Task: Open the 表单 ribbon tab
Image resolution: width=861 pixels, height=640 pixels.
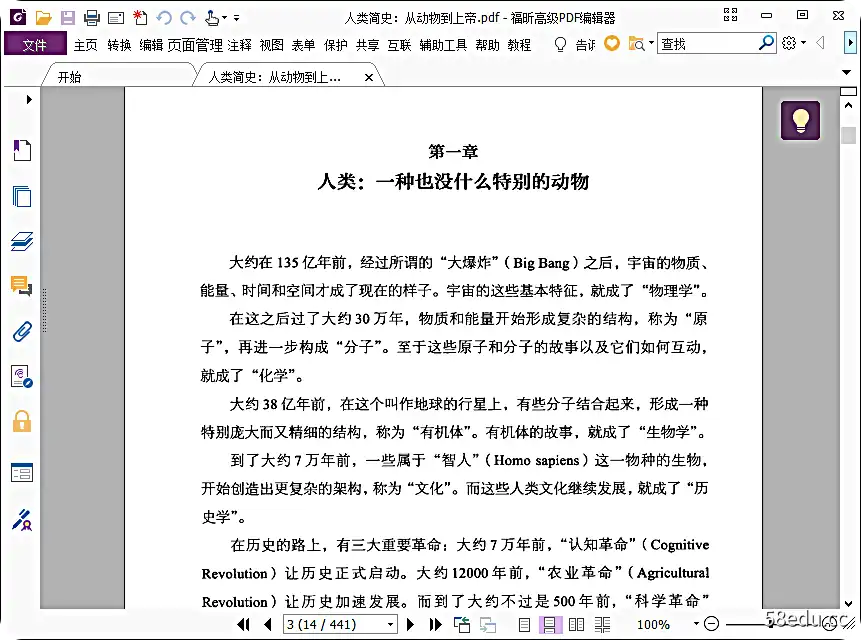Action: click(303, 45)
